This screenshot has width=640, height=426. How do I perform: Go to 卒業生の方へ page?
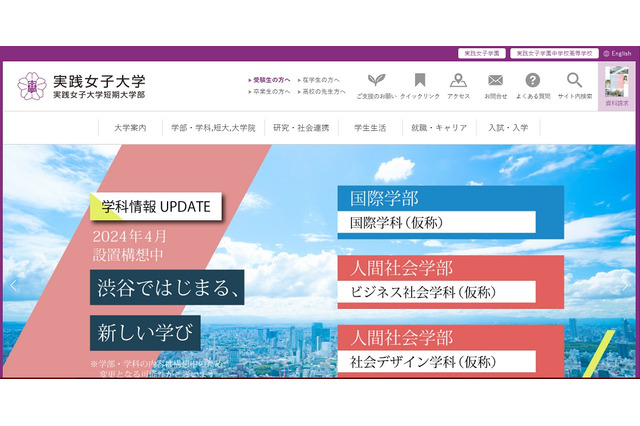click(269, 92)
